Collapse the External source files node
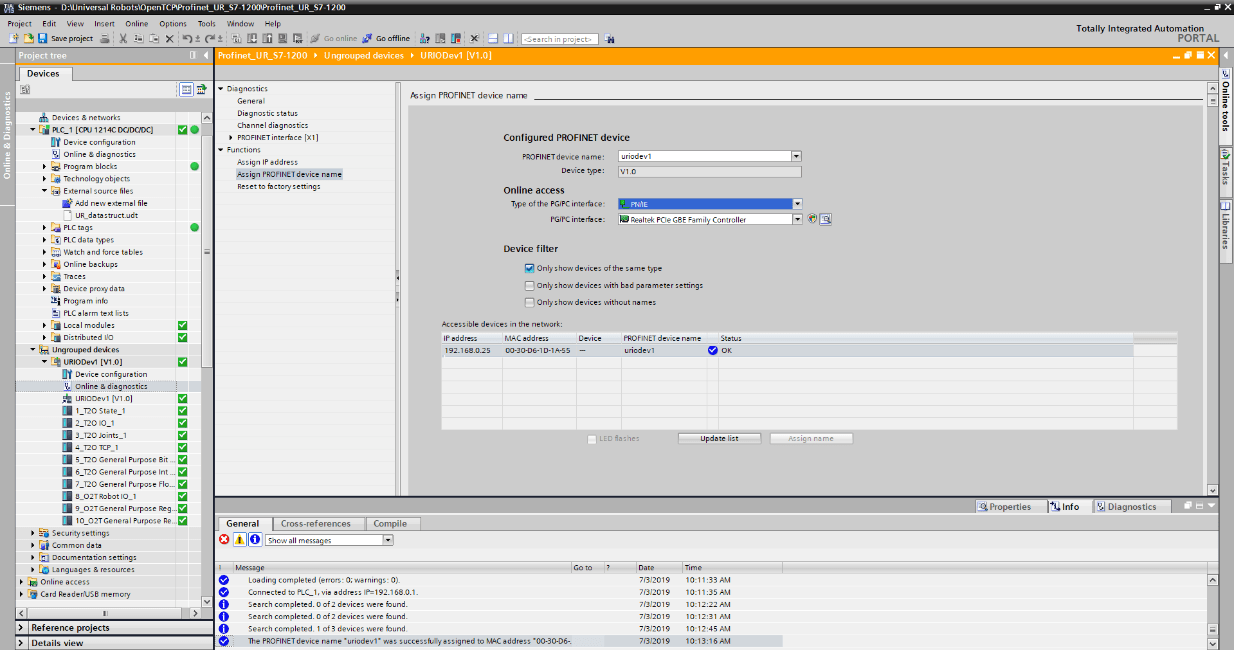Viewport: 1234px width, 650px height. (x=45, y=191)
